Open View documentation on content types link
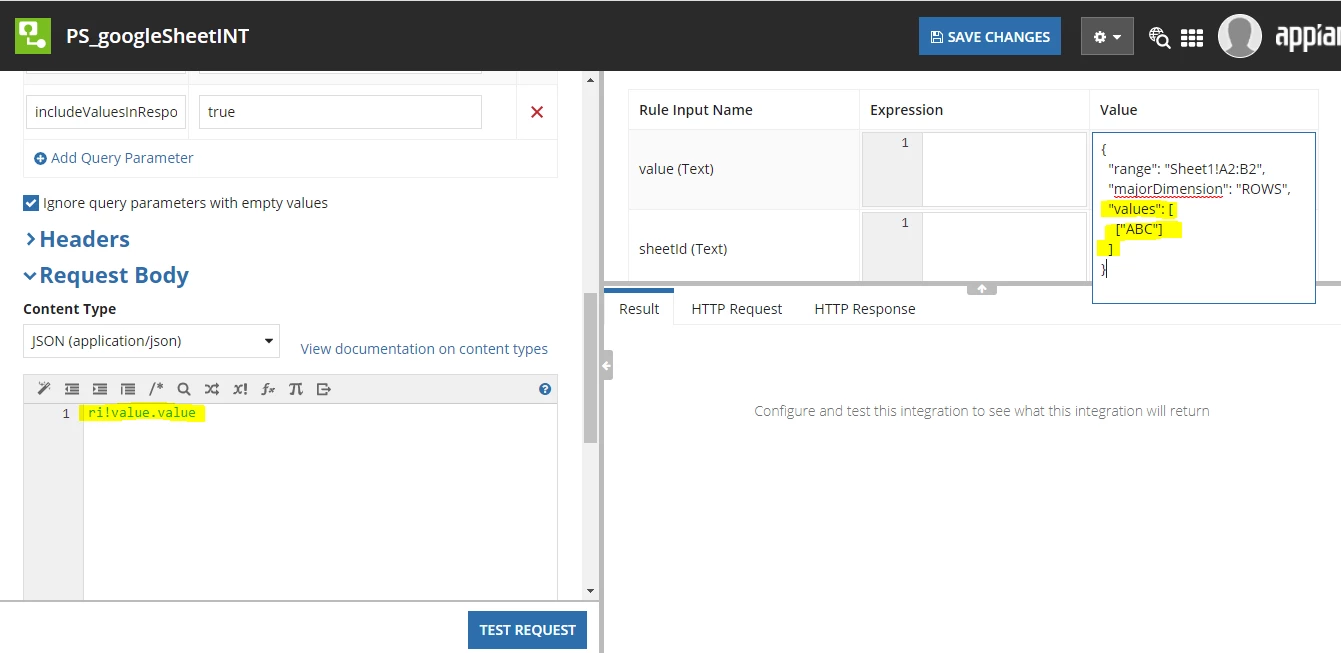This screenshot has height=653, width=1341. pyautogui.click(x=424, y=349)
